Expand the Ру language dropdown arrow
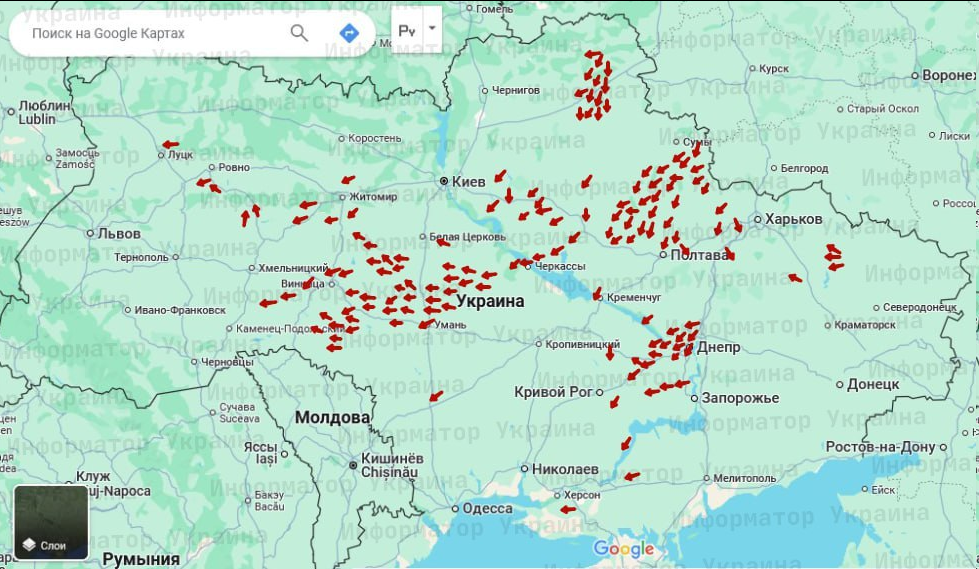Image resolution: width=979 pixels, height=569 pixels. coord(432,29)
